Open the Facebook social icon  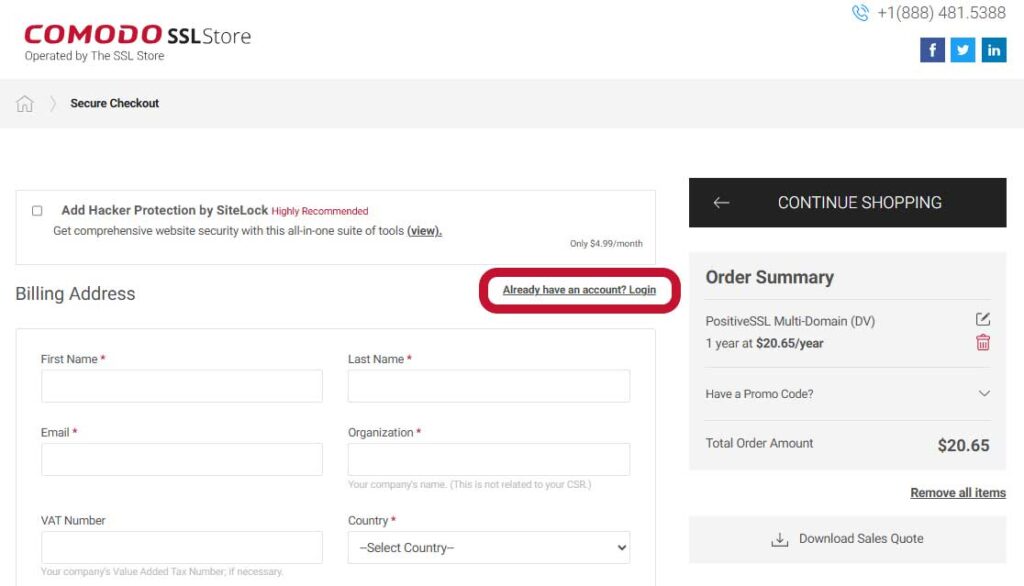pos(932,50)
